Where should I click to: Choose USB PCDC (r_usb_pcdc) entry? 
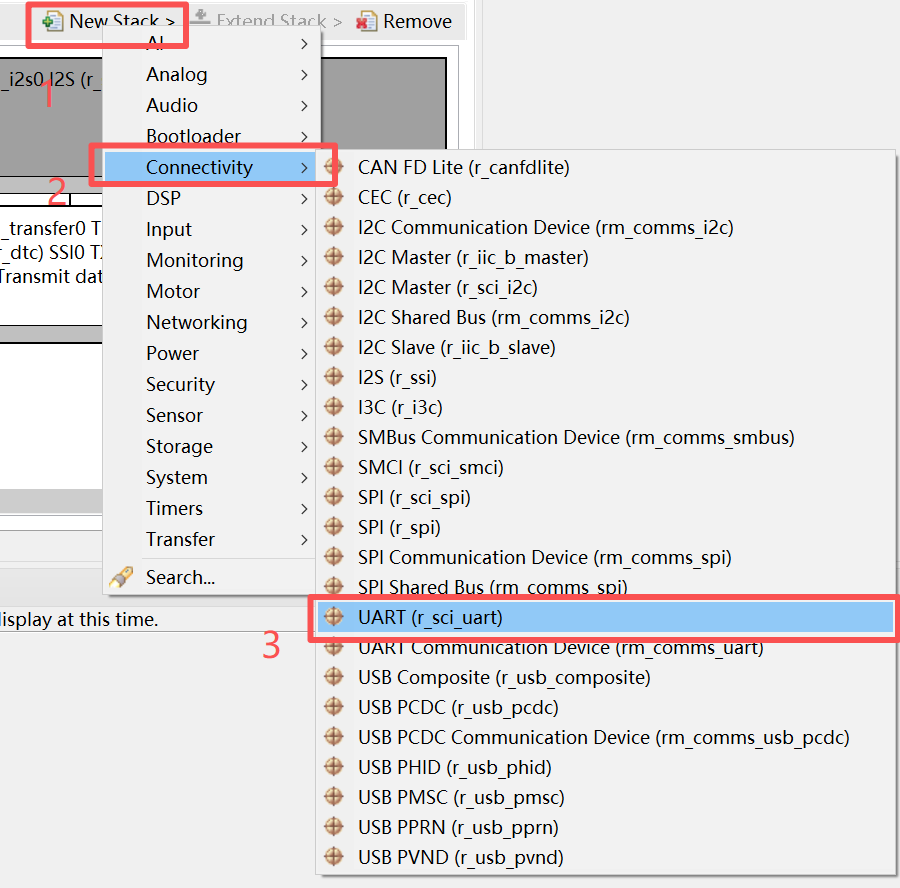click(606, 707)
